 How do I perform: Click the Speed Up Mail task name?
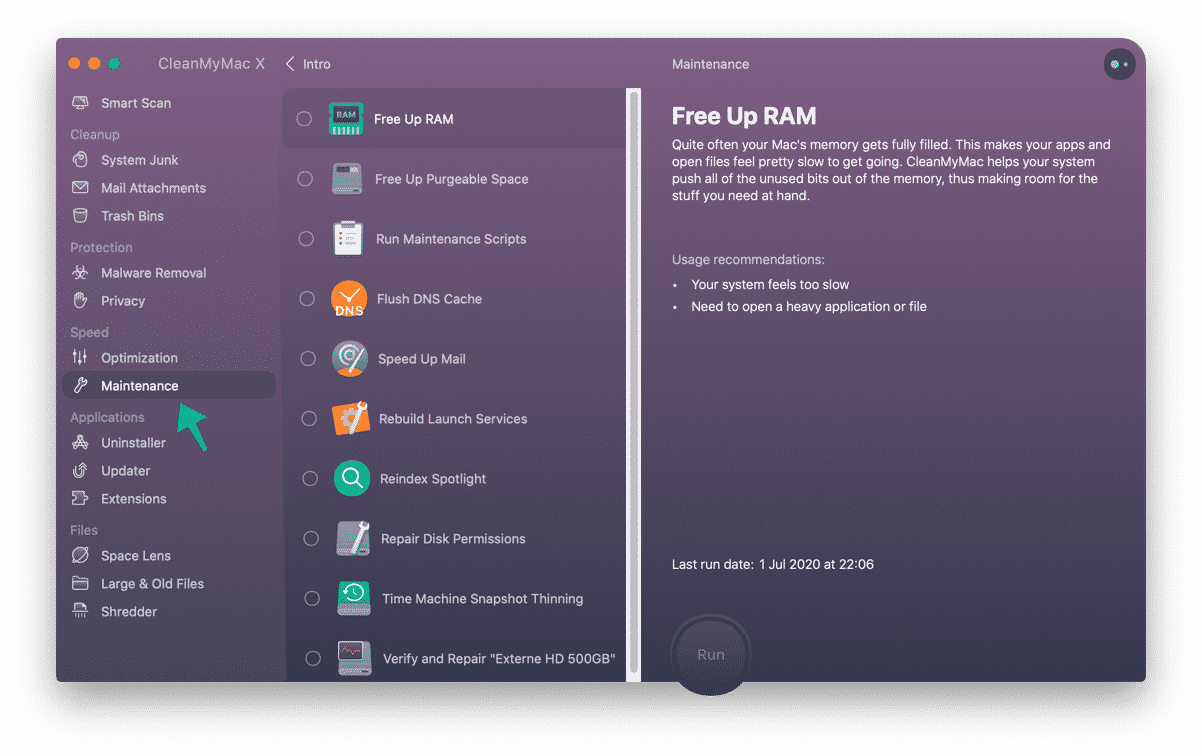click(422, 359)
